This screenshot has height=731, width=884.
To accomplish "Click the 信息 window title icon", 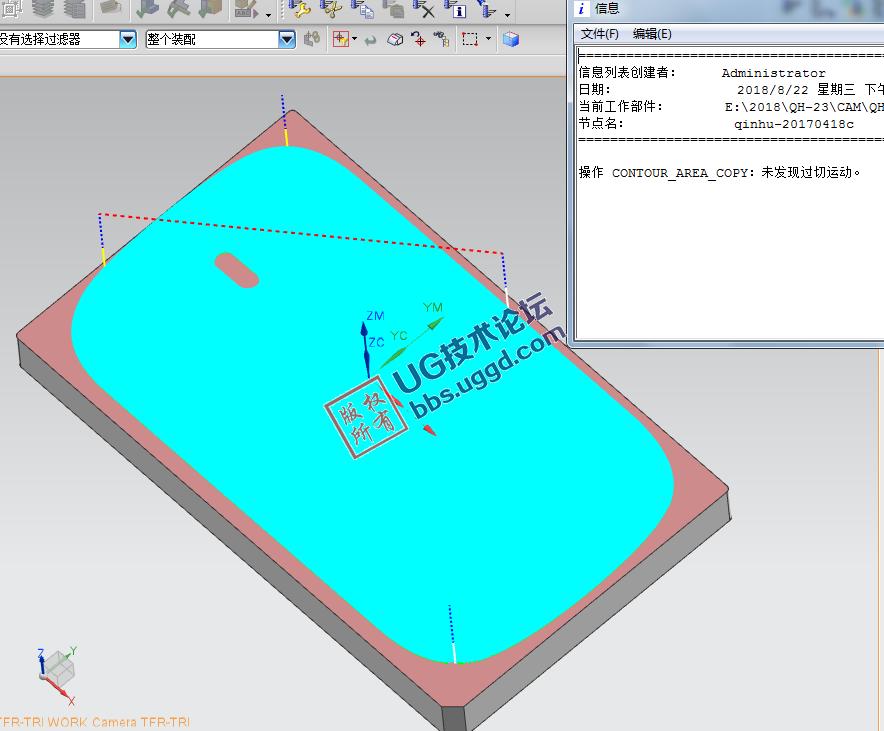I will click(581, 8).
